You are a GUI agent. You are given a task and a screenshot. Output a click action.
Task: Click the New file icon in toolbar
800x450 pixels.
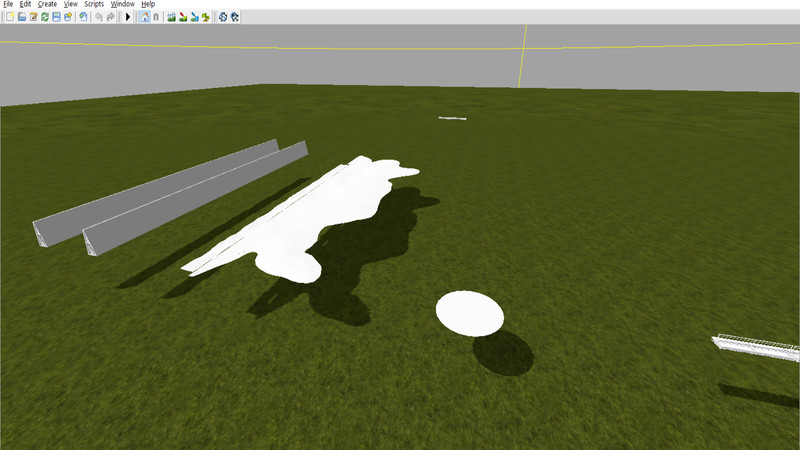click(x=10, y=17)
